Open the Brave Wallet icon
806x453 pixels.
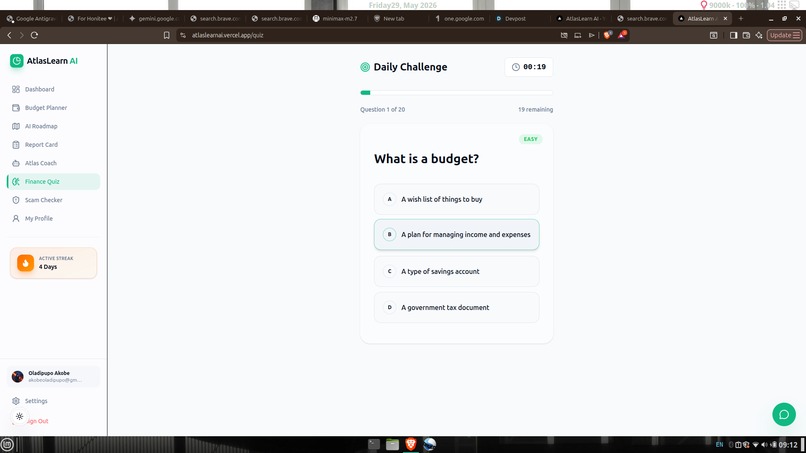(x=746, y=35)
